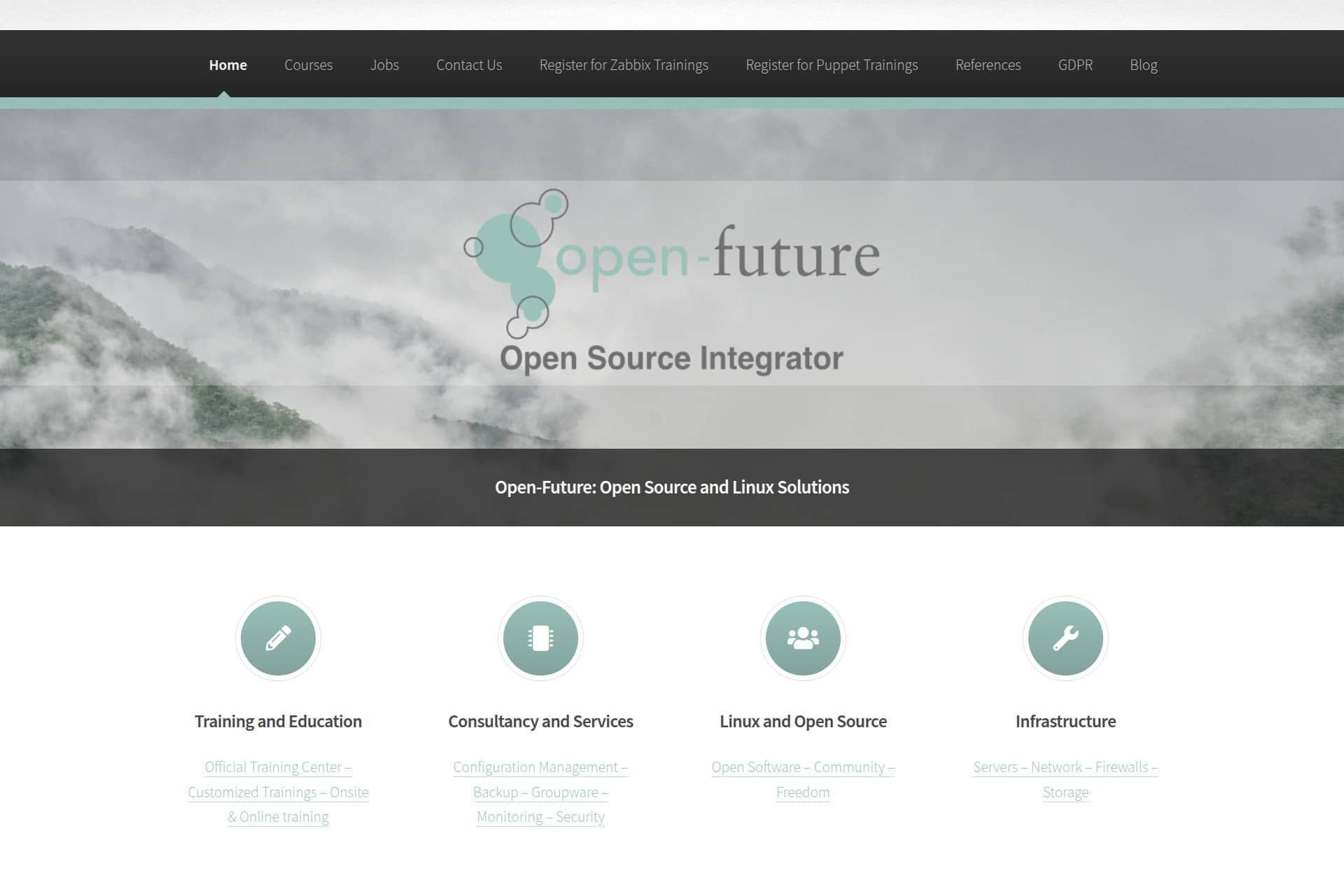Navigate to the References page

pos(988,65)
